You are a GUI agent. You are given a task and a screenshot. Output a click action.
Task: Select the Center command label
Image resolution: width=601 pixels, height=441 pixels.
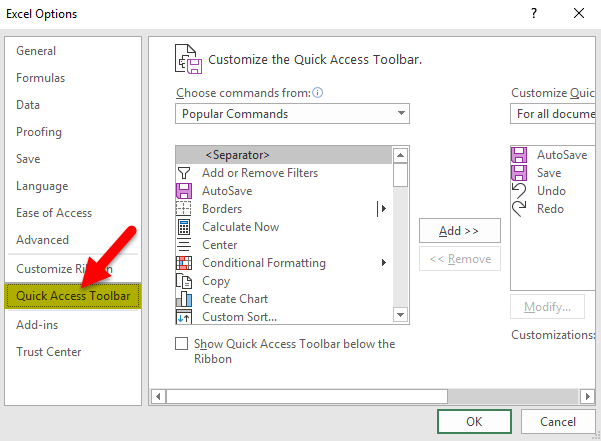[220, 245]
